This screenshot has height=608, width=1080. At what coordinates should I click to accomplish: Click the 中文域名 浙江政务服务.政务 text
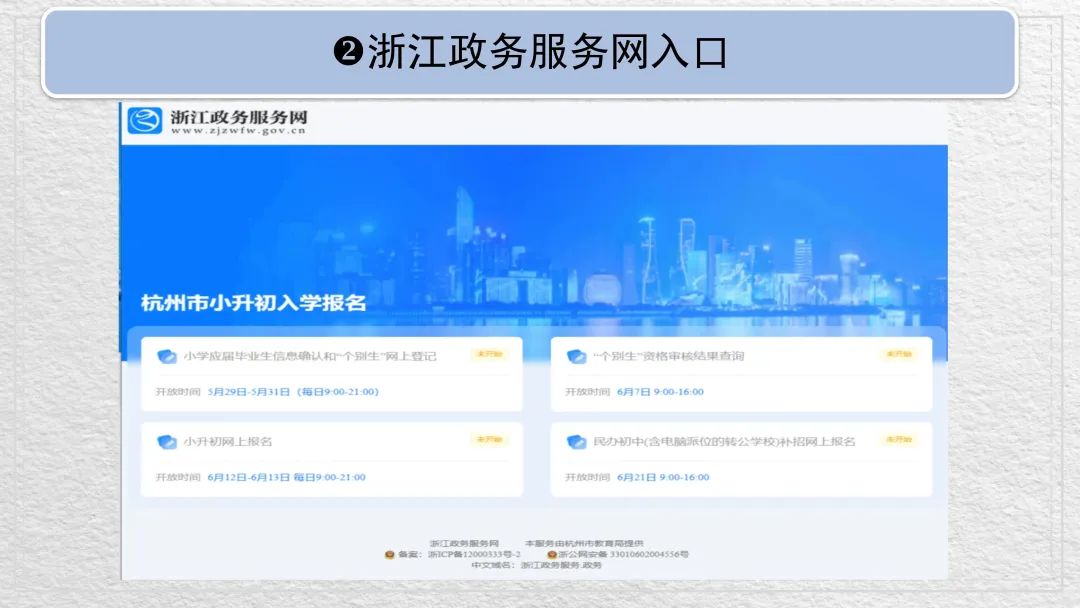pos(537,565)
